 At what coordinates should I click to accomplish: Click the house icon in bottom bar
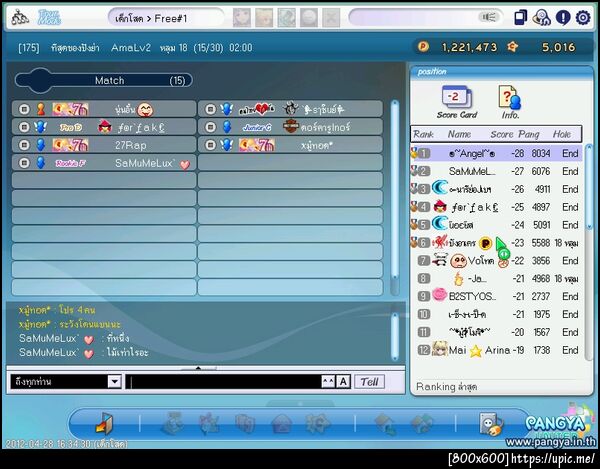tap(282, 424)
